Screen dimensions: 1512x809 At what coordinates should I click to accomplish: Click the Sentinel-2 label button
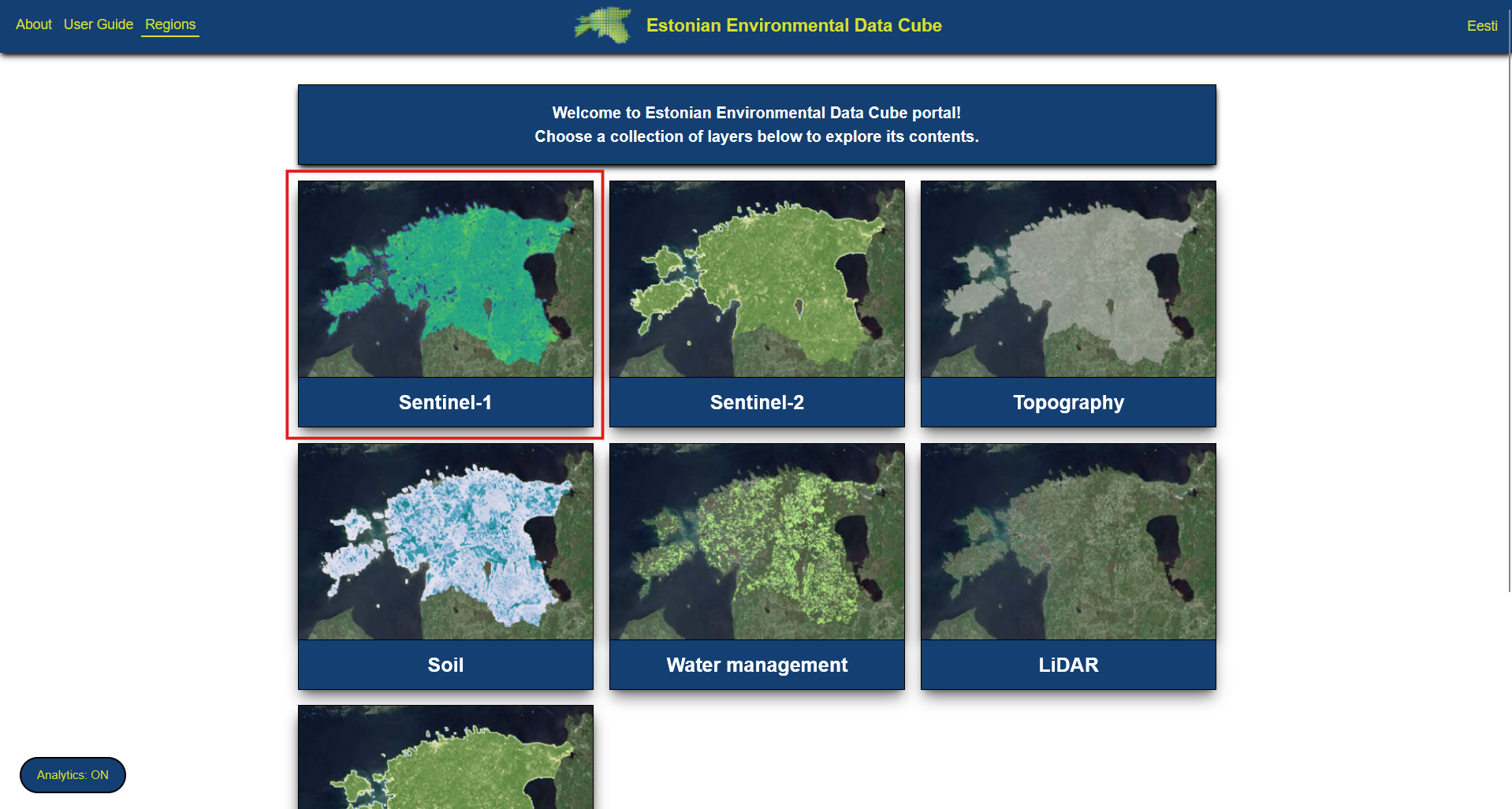(757, 403)
